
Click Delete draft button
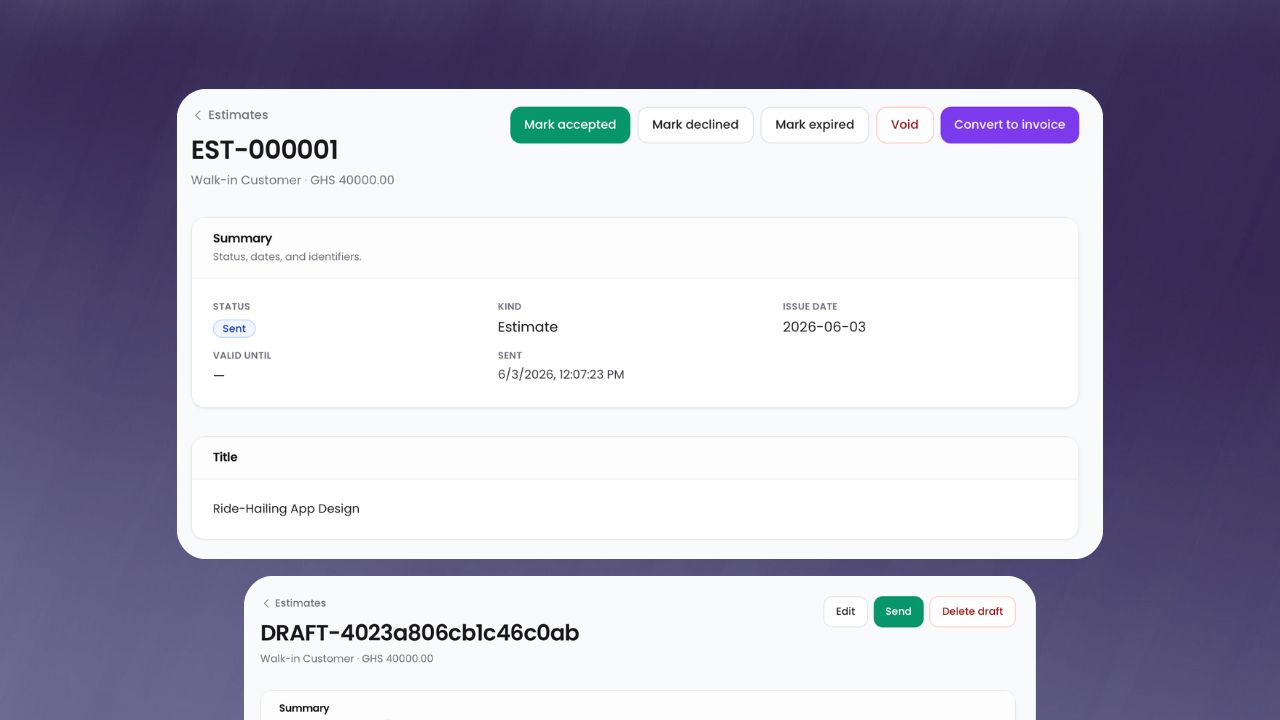point(973,612)
